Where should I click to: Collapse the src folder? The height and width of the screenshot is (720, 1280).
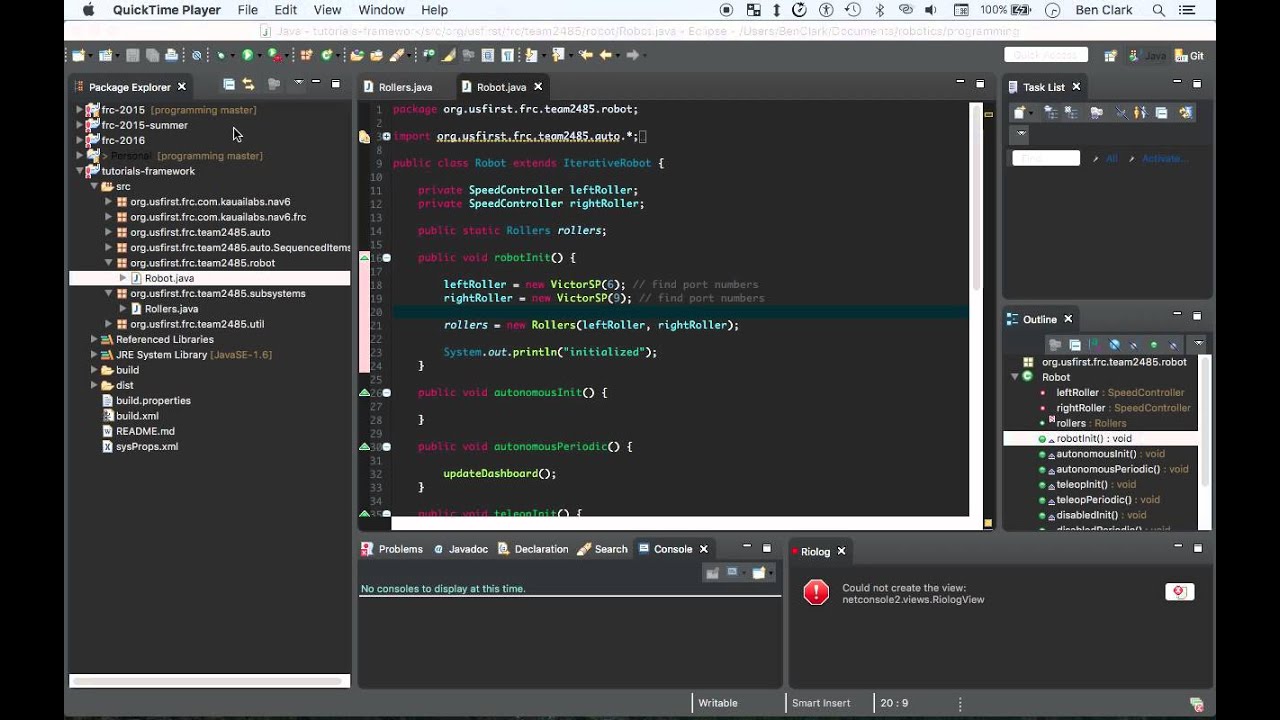(94, 186)
